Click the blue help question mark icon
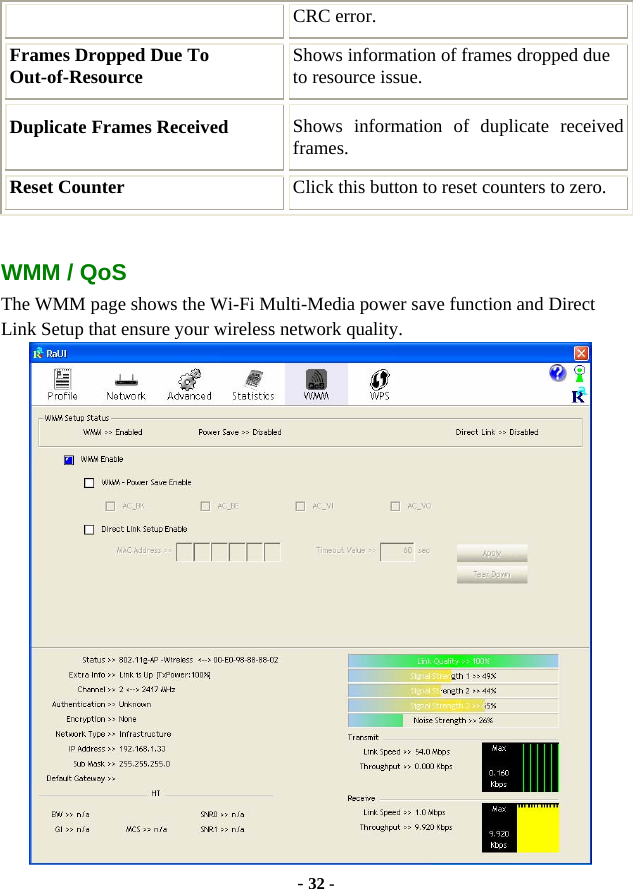Screen dimensions: 633x889 point(558,373)
